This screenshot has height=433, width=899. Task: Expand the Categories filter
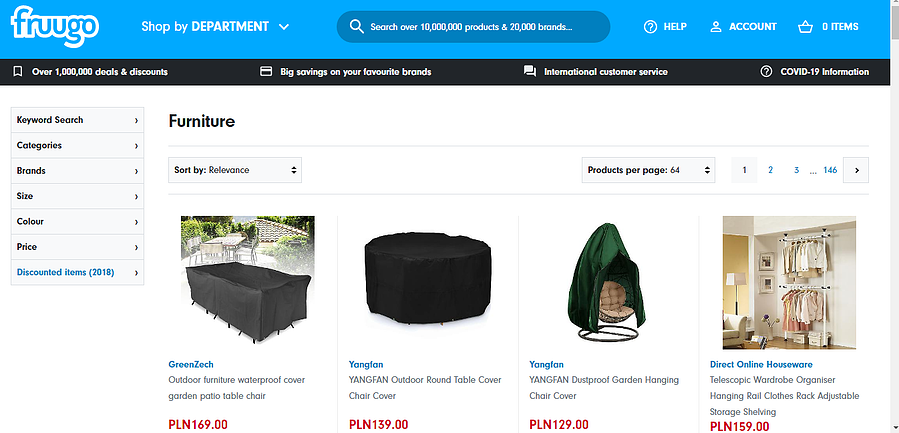tap(77, 146)
